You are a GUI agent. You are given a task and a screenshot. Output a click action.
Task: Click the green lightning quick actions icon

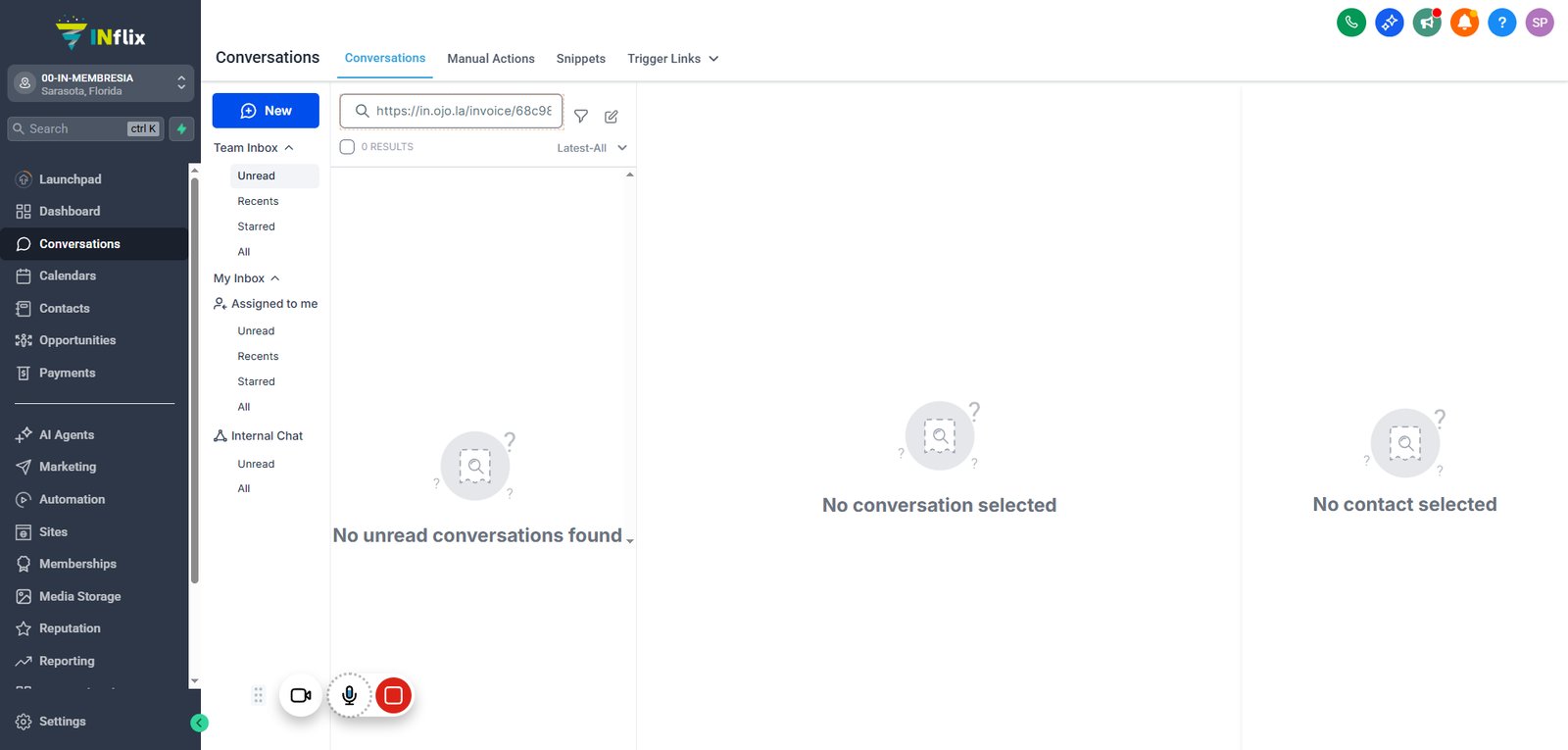(181, 128)
